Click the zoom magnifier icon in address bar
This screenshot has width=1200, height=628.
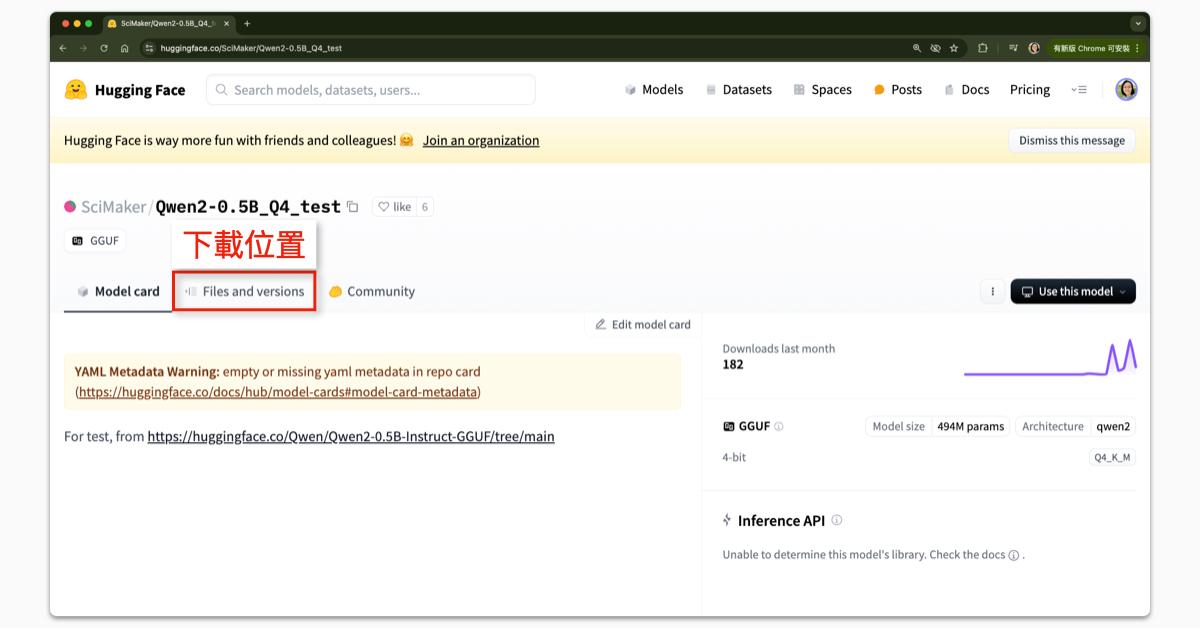[917, 48]
